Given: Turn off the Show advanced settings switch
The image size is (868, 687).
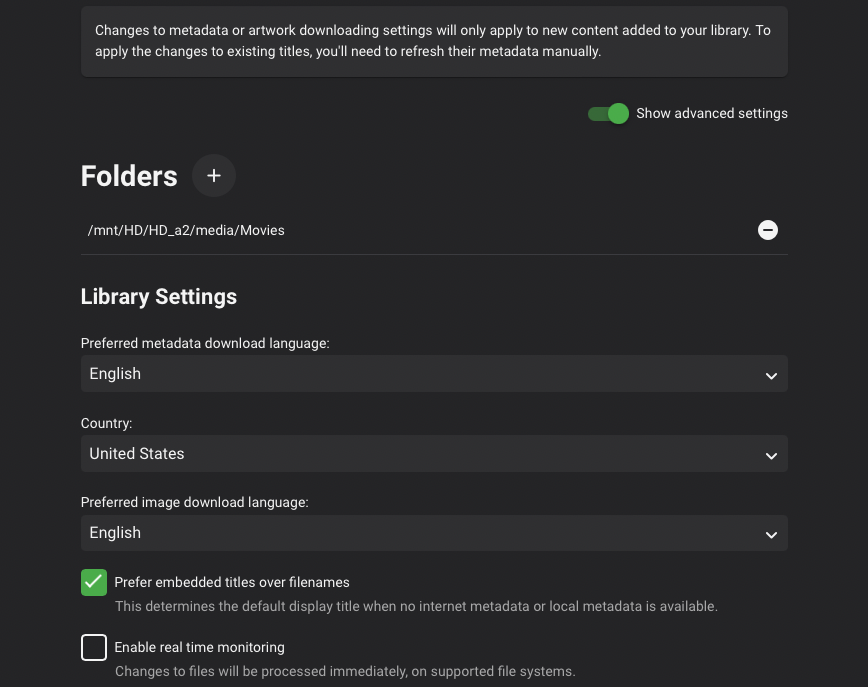Looking at the screenshot, I should pyautogui.click(x=608, y=114).
